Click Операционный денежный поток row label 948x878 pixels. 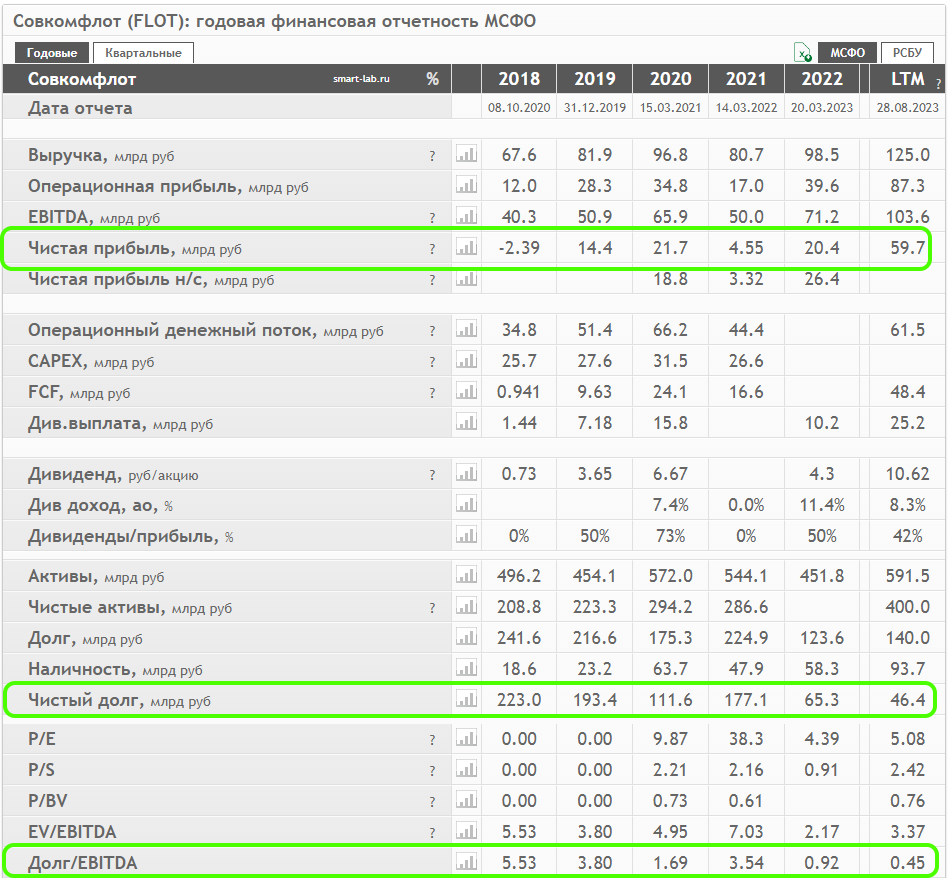[x=206, y=330]
